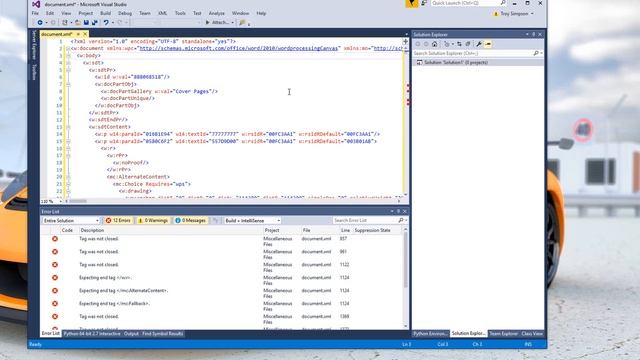Switch to the Team Explorer tab
This screenshot has width=640, height=360.
pos(504,334)
